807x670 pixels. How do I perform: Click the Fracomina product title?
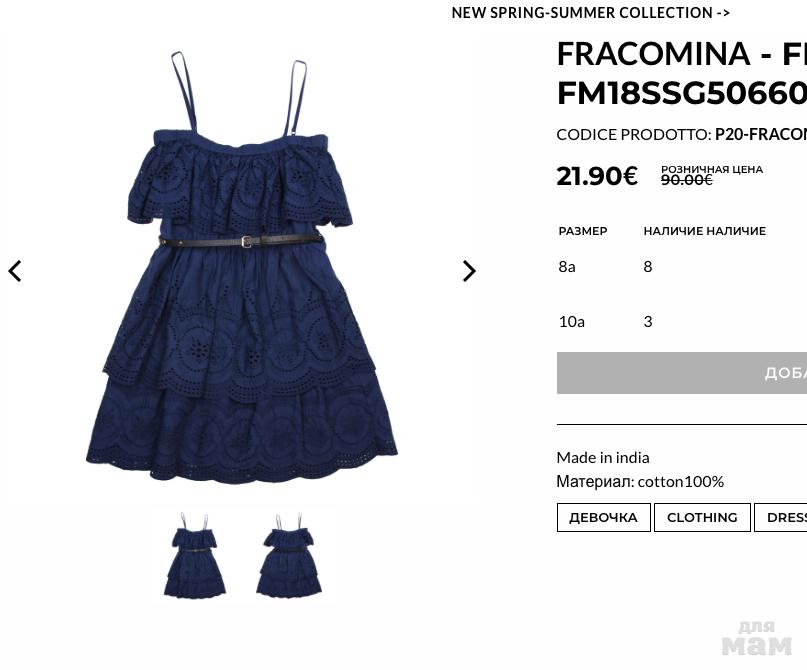[x=682, y=73]
